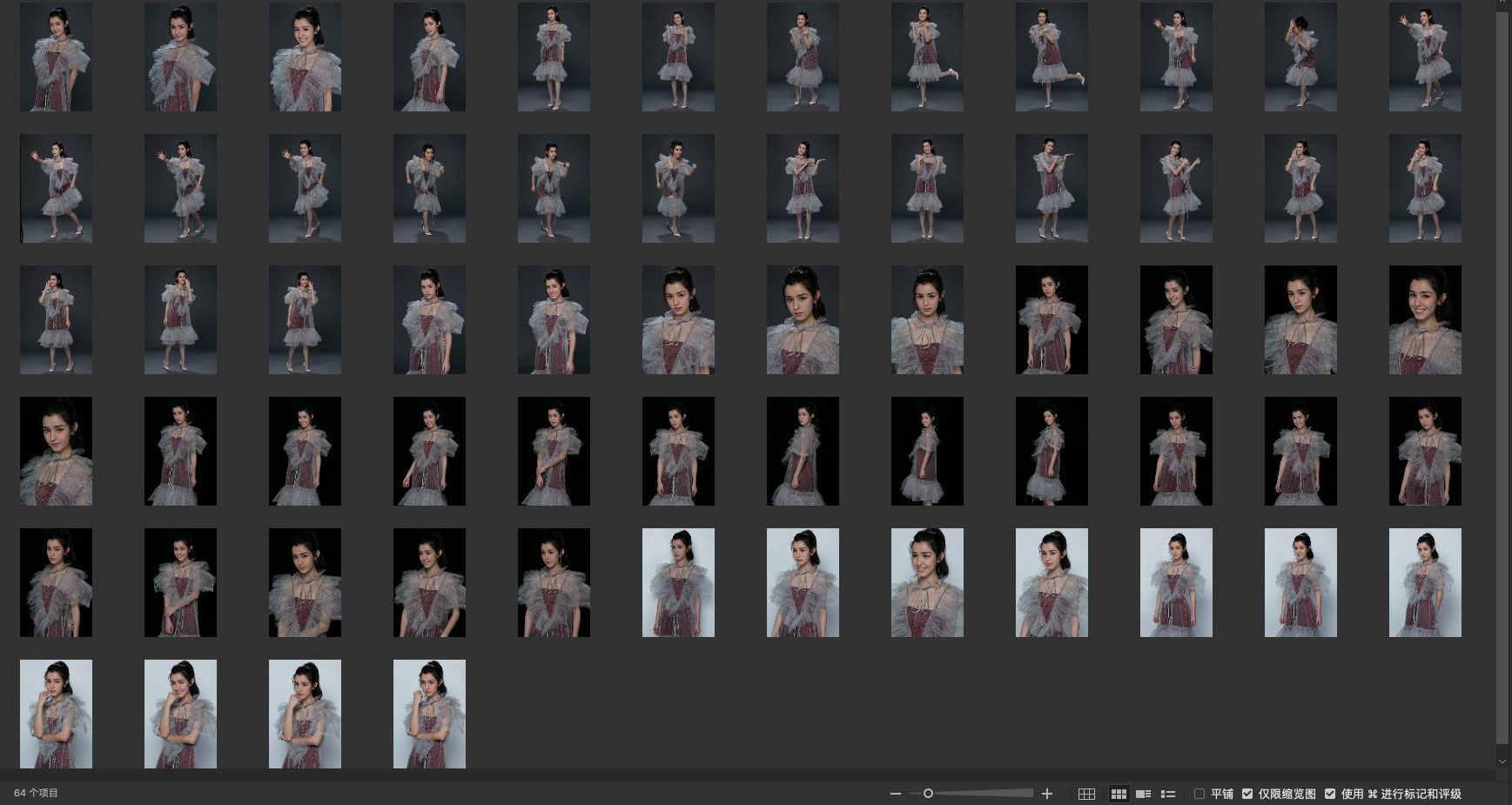This screenshot has height=805, width=1512.
Task: Click the plus button to enlarge thumbnails
Action: click(x=1047, y=794)
